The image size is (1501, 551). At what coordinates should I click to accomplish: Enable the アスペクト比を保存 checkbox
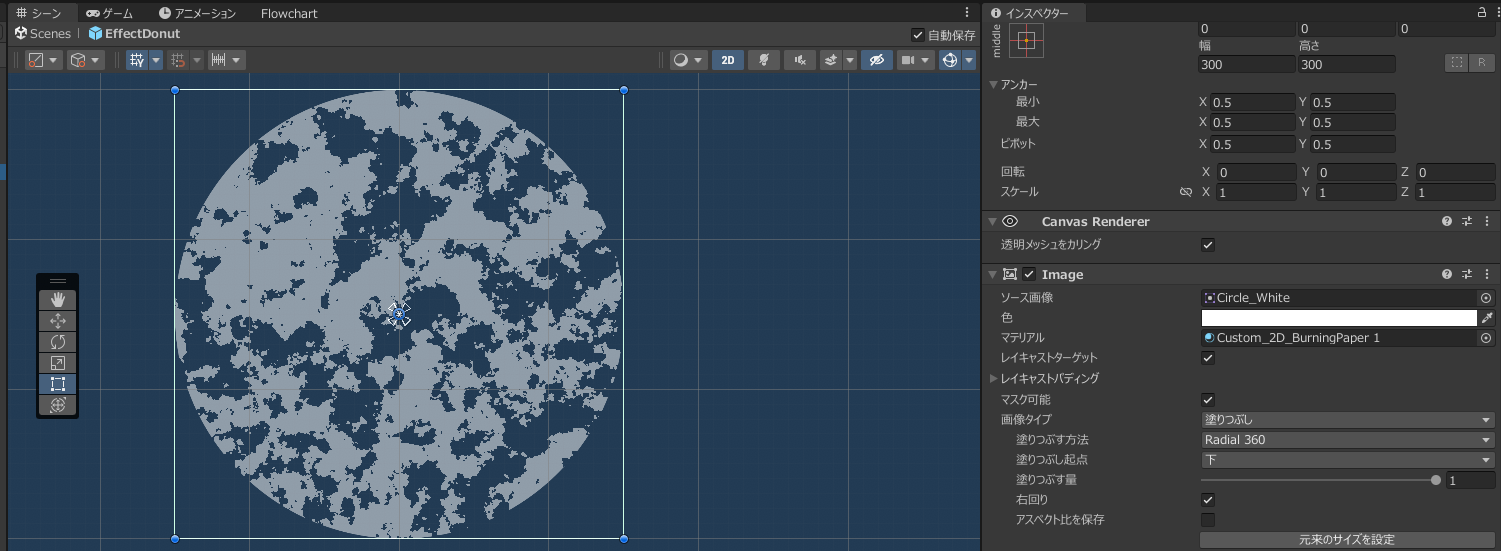tap(1208, 520)
